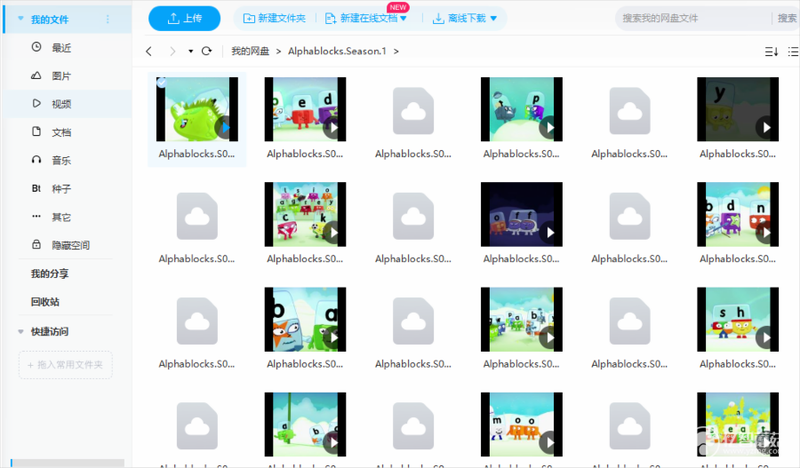Open 回收站 recycle bin
This screenshot has height=468, width=800.
coord(45,302)
